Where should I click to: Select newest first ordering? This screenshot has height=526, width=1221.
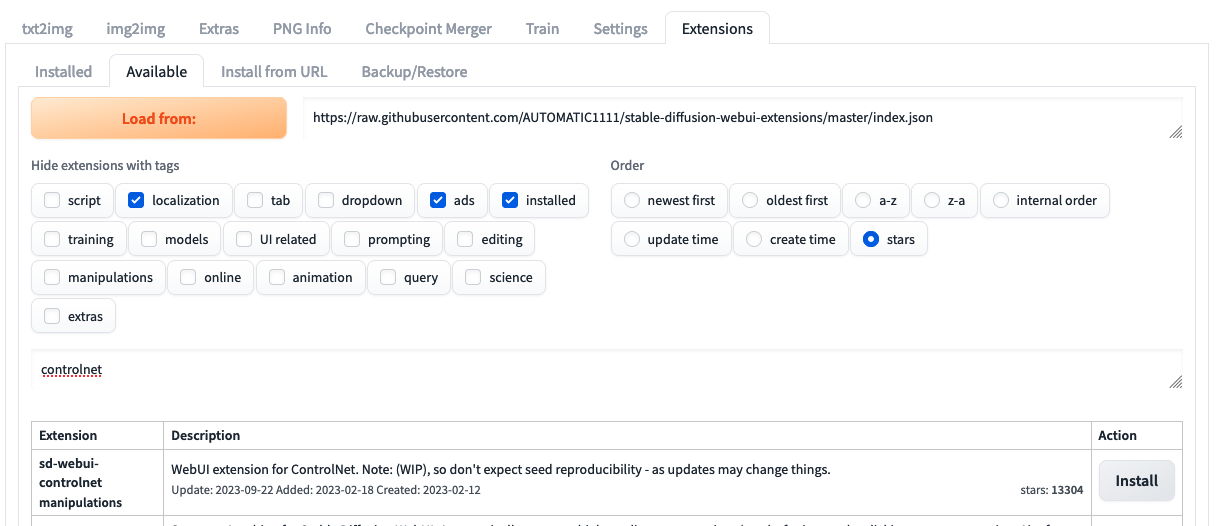[x=632, y=200]
